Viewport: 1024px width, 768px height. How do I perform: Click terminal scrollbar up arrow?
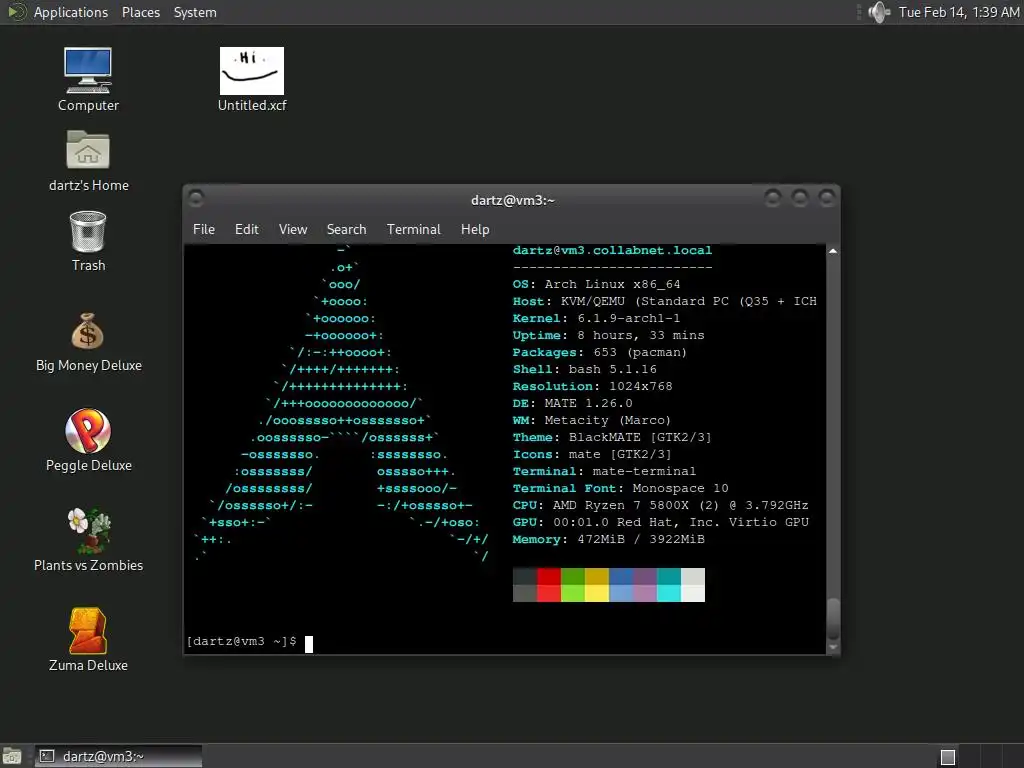833,251
